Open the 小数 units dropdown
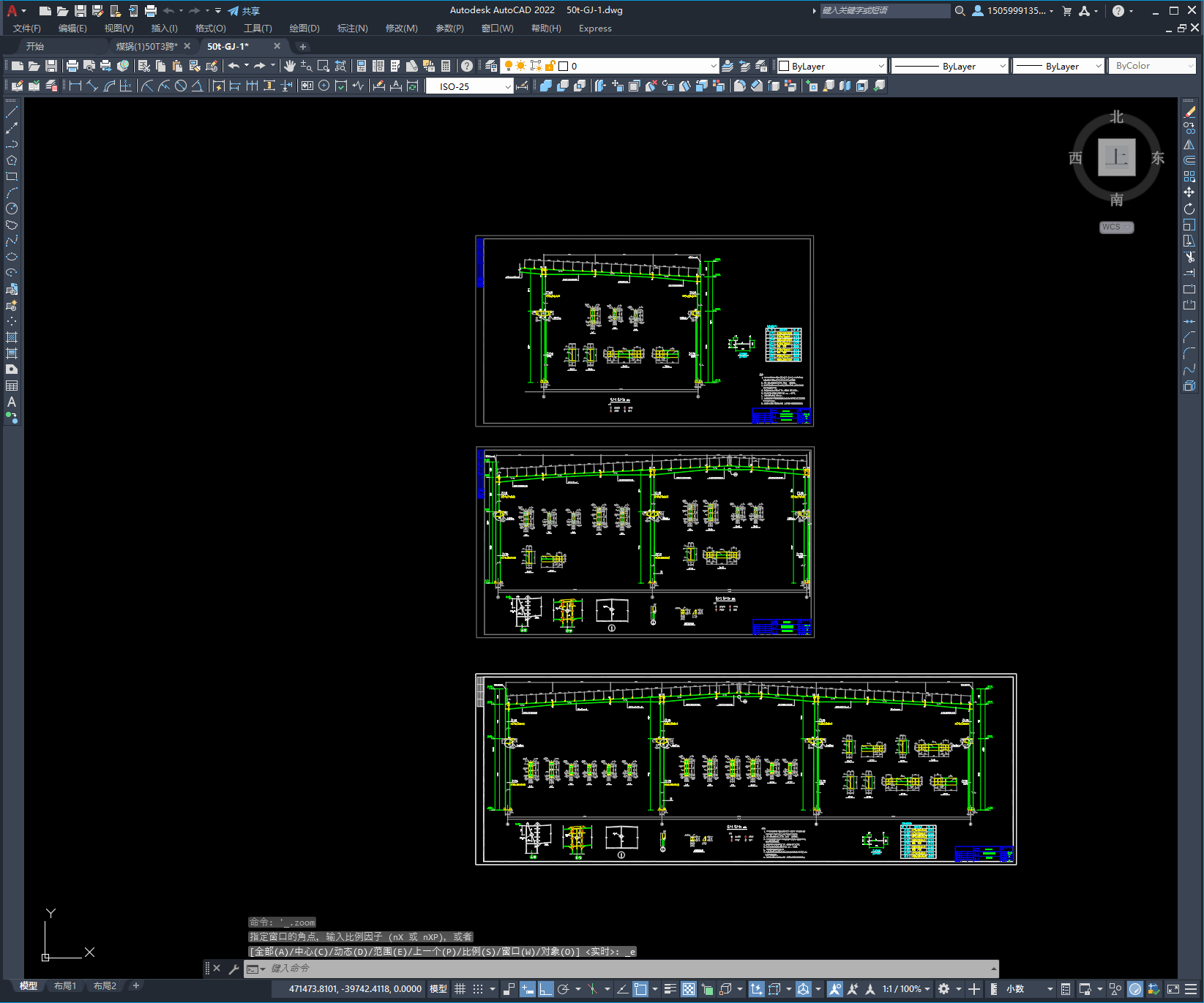This screenshot has height=1003, width=1204. [1028, 989]
